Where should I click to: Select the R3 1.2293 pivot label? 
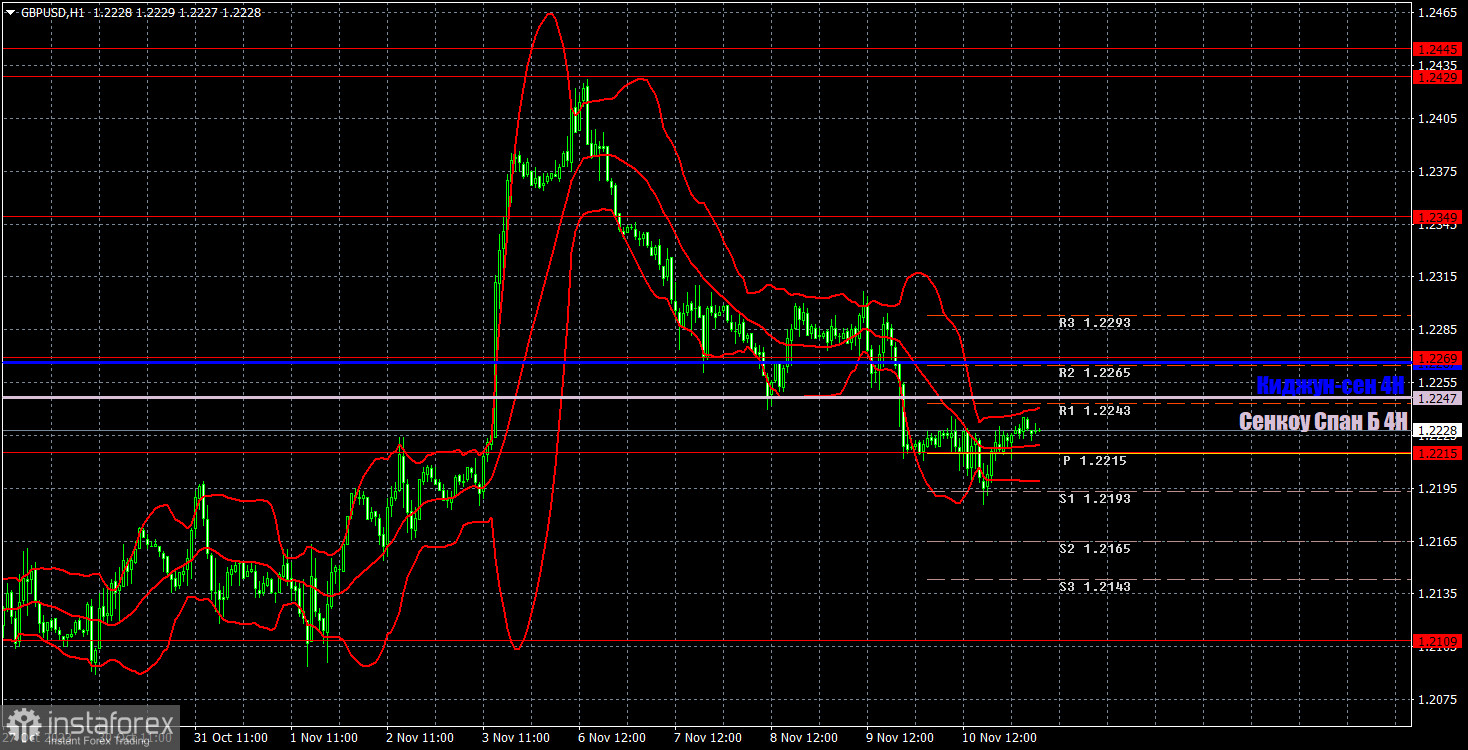pos(1095,324)
